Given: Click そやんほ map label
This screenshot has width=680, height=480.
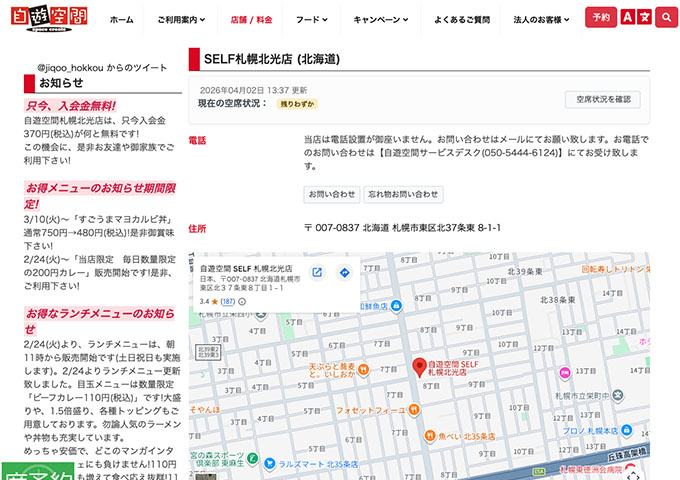Looking at the screenshot, I should (205, 409).
